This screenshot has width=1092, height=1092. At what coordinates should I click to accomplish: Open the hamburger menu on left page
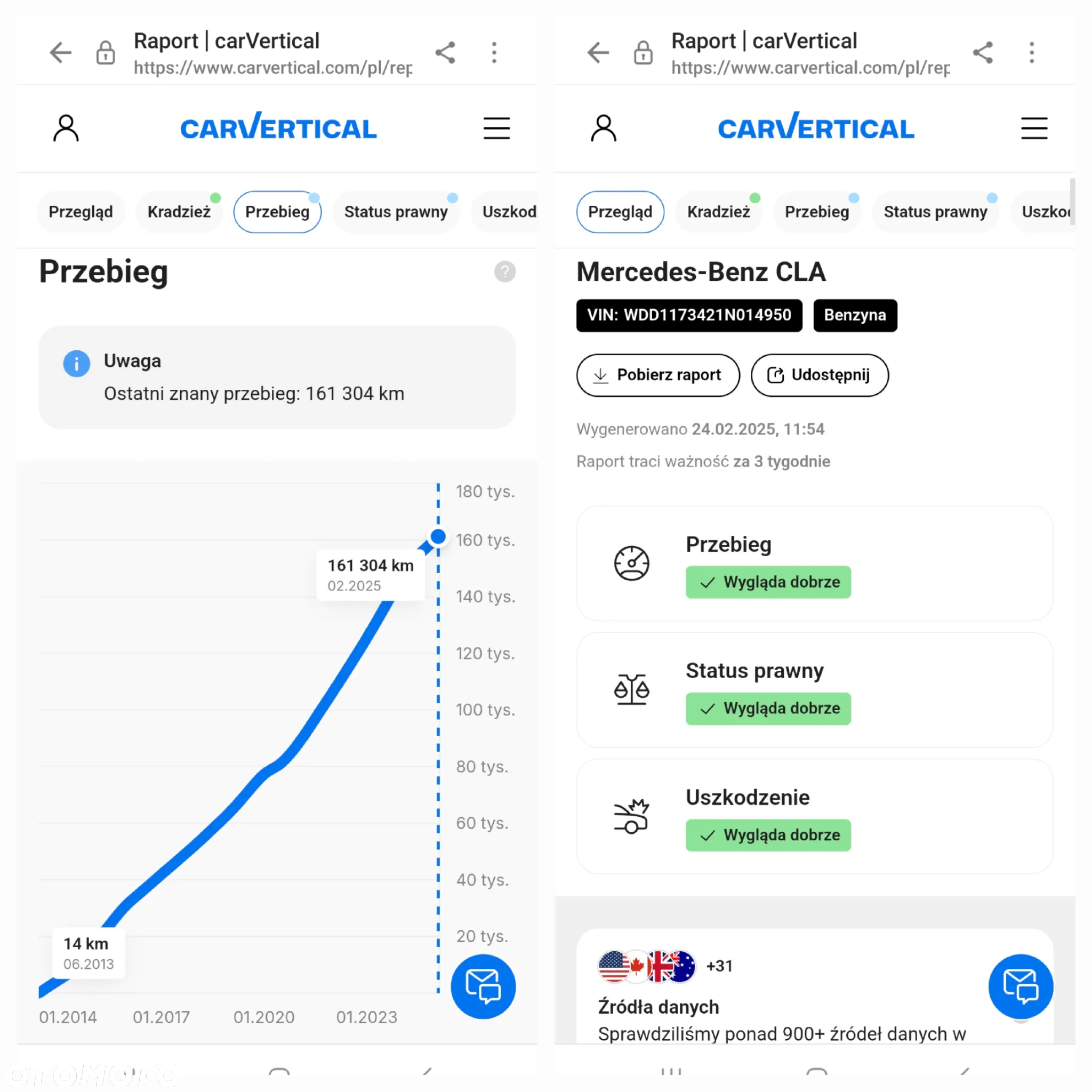496,129
